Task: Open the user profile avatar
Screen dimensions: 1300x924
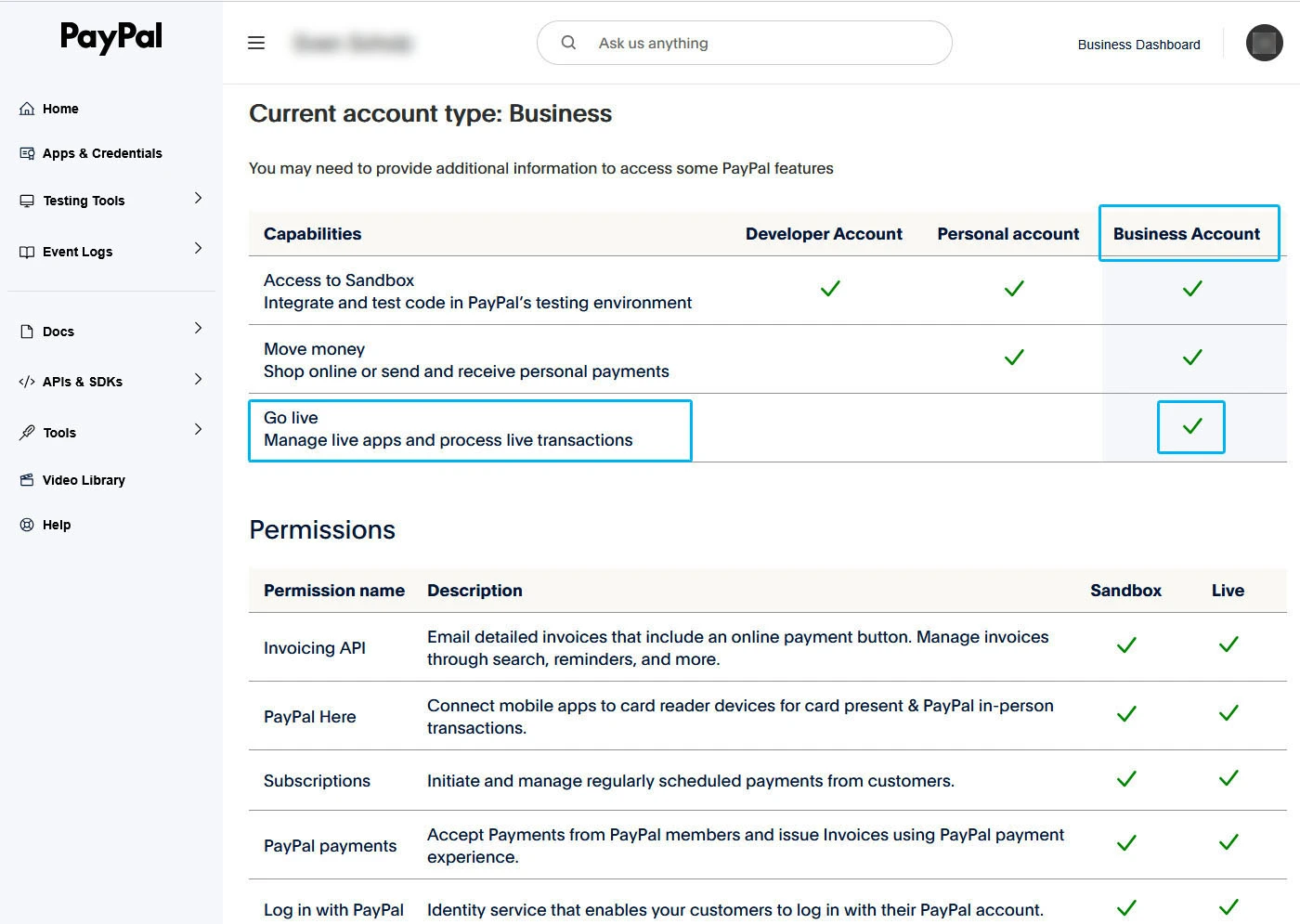Action: pyautogui.click(x=1264, y=43)
